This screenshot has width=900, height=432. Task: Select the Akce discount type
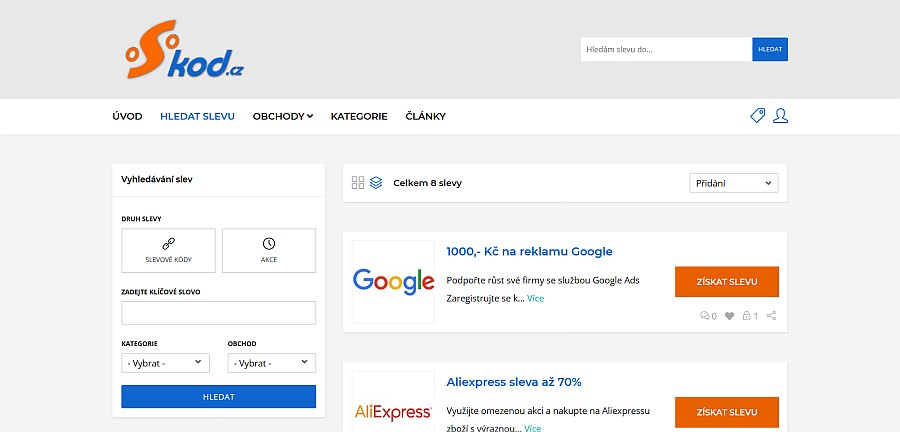pos(269,251)
